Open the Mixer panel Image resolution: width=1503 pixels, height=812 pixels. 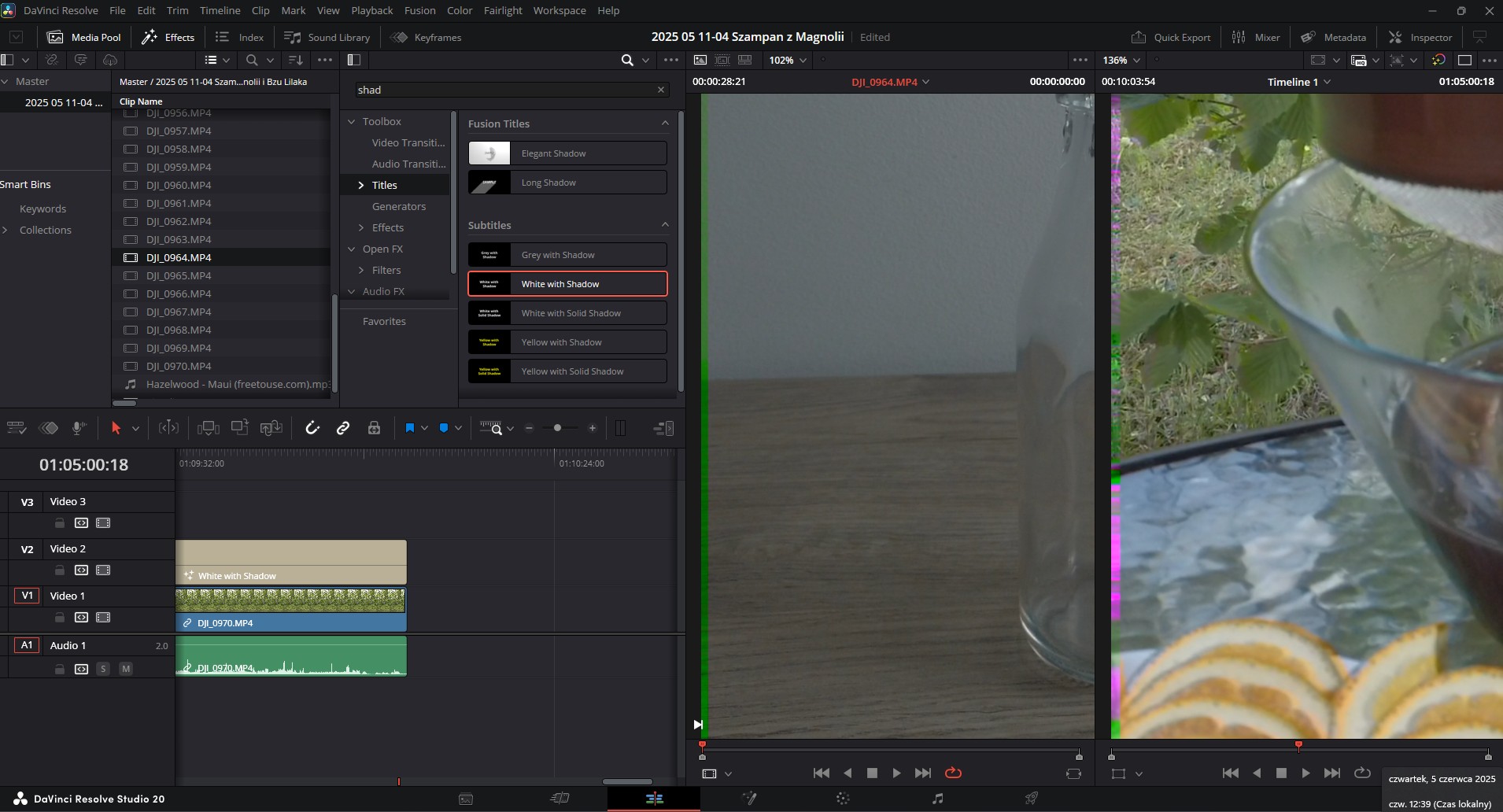coord(1255,37)
